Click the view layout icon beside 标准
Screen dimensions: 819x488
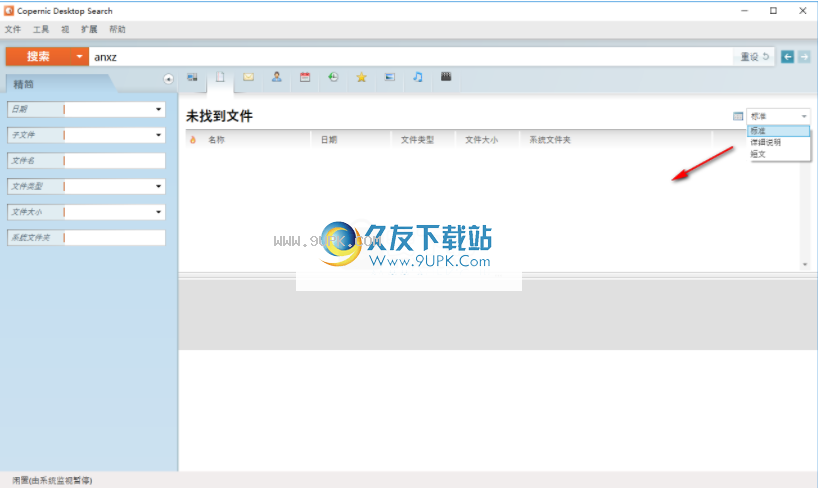738,117
